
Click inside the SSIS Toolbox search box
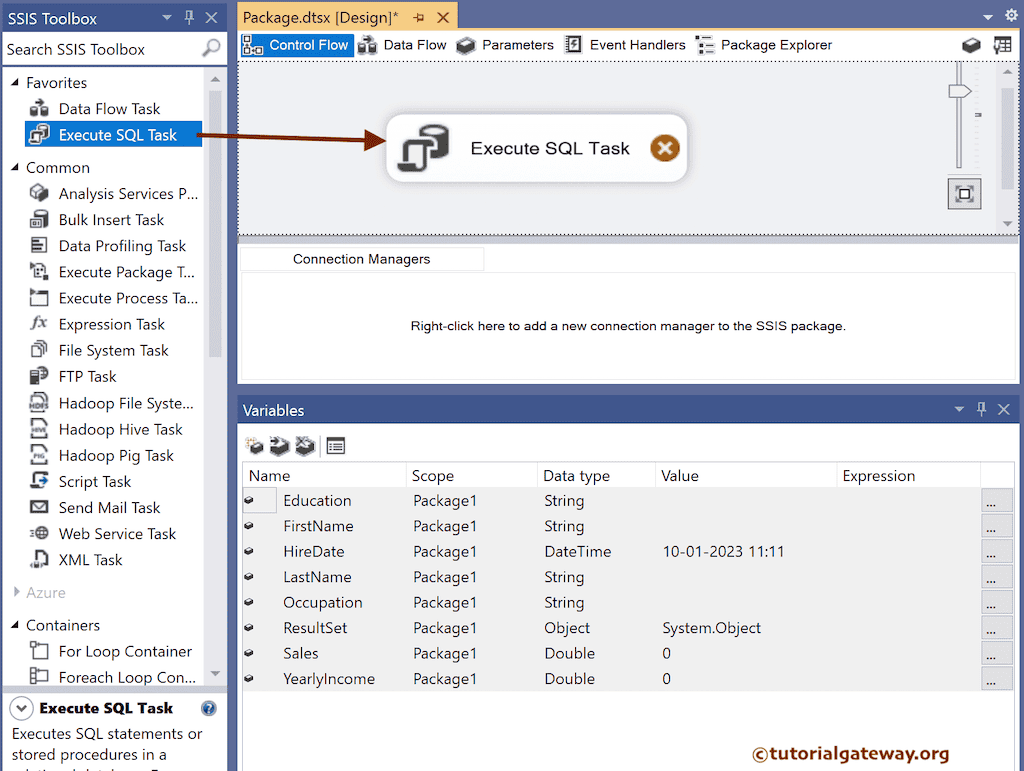pyautogui.click(x=100, y=48)
